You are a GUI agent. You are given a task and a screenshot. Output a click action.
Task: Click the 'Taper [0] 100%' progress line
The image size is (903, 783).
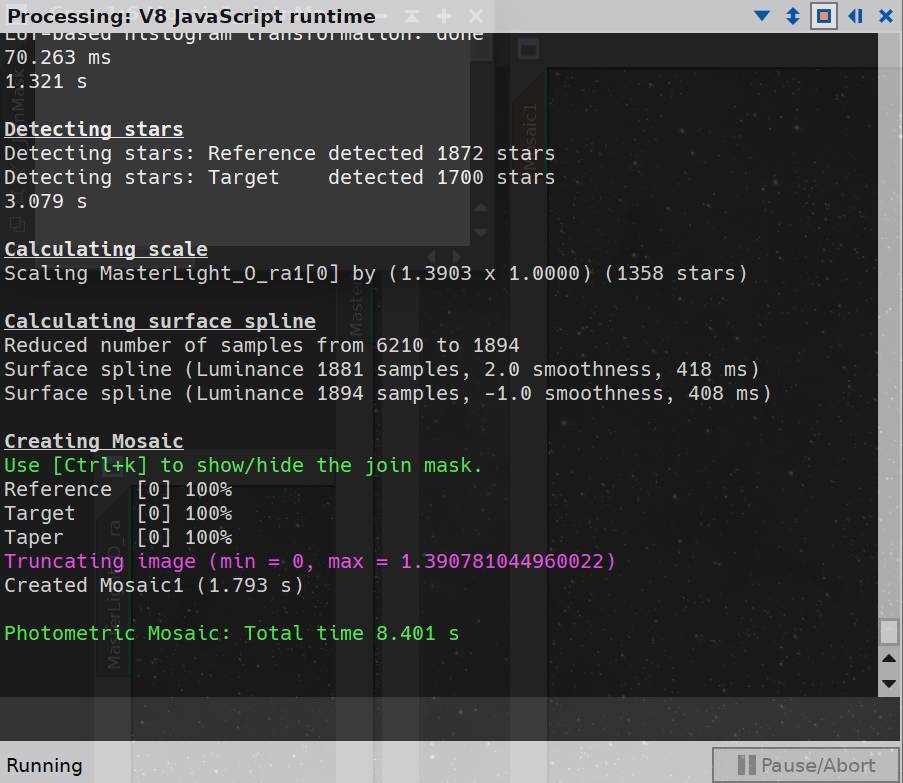click(x=118, y=538)
